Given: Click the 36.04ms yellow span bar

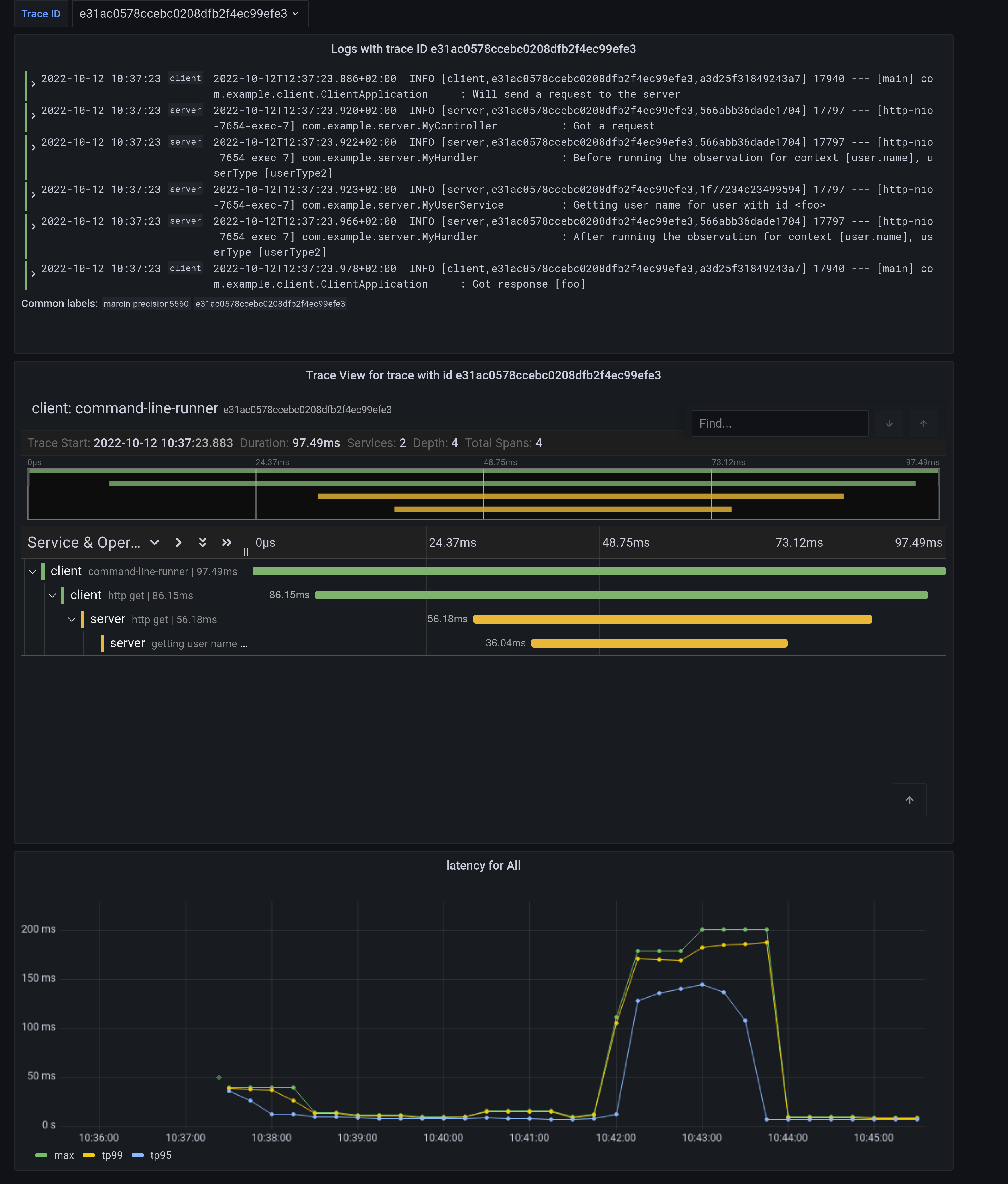Looking at the screenshot, I should [x=659, y=644].
